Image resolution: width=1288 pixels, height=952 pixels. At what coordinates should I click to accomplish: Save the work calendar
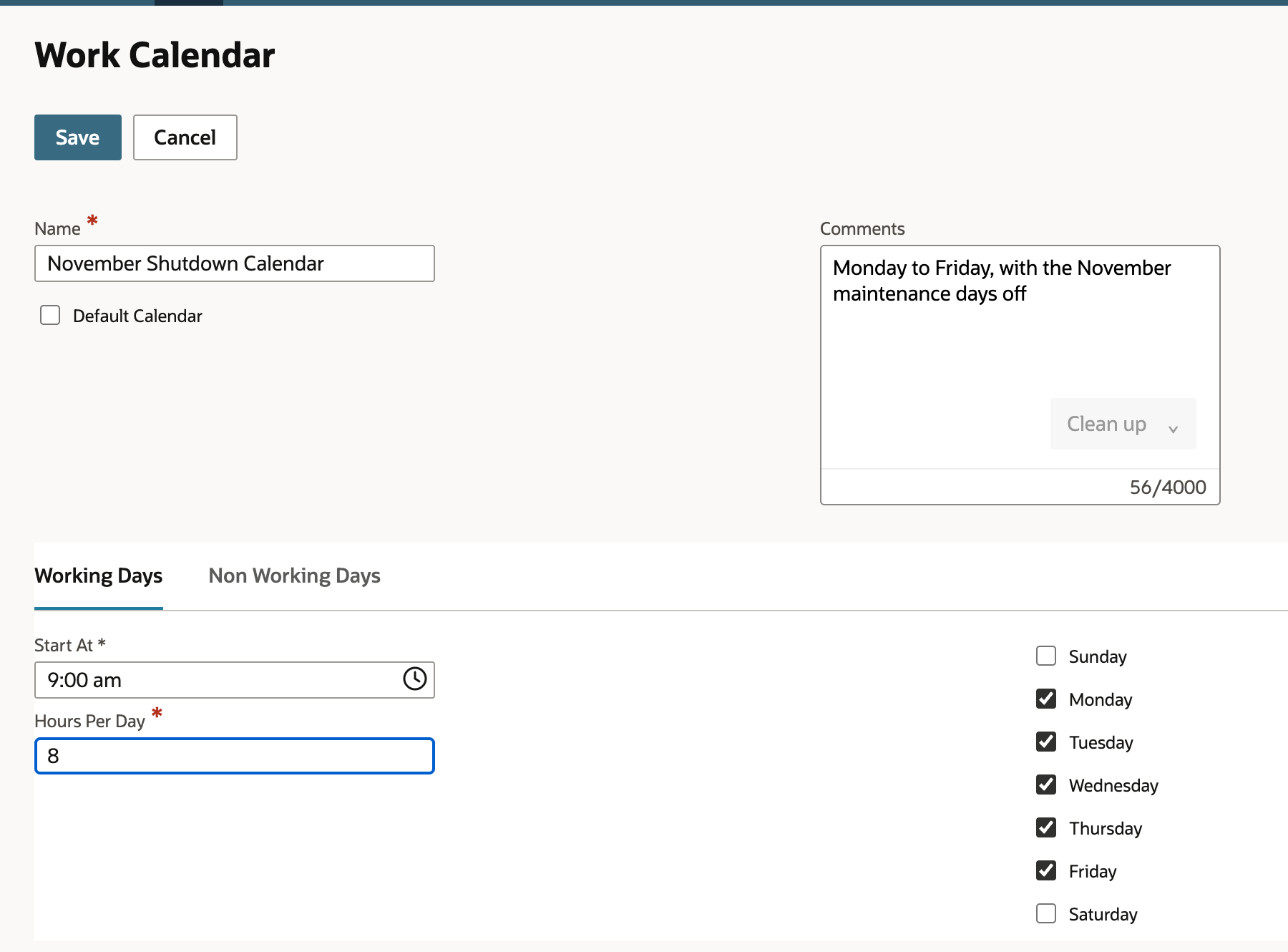coord(78,137)
